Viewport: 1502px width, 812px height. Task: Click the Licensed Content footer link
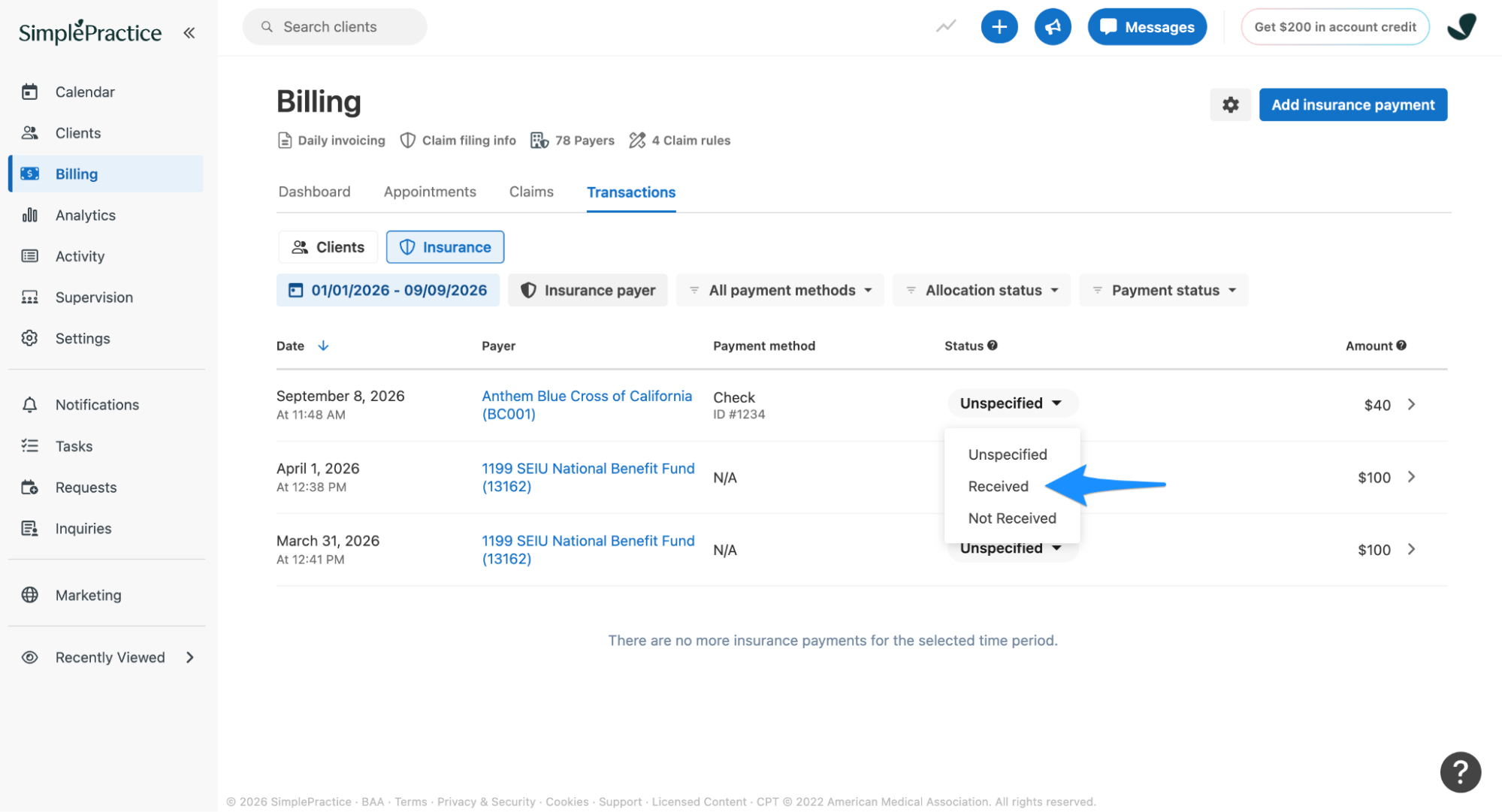point(699,801)
